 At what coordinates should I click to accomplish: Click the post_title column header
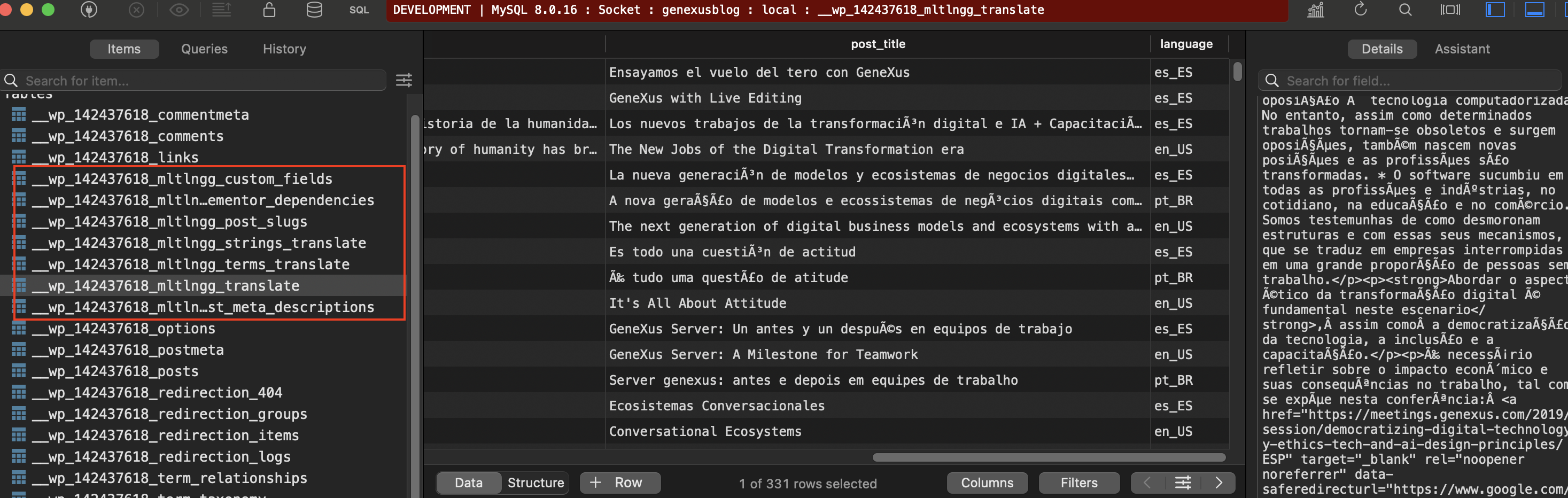(877, 44)
